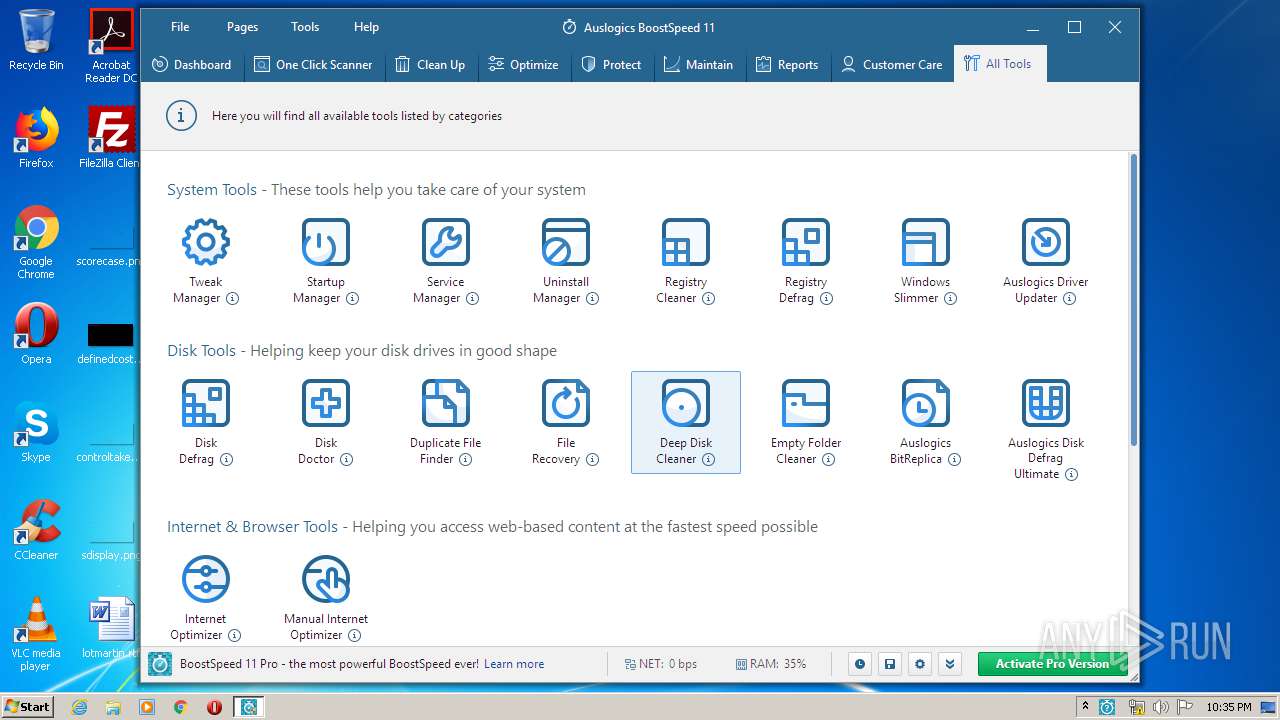This screenshot has width=1280, height=720.
Task: Open the Internet Optimizer tool
Action: [206, 598]
